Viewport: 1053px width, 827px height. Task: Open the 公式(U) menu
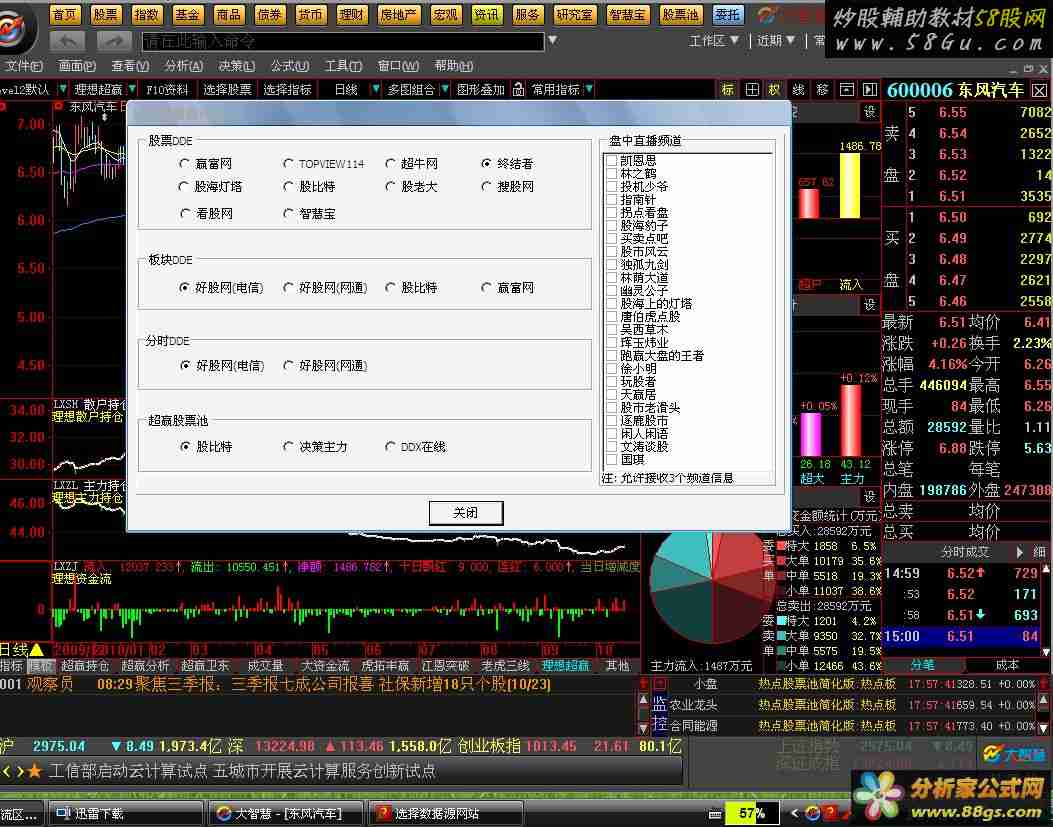(289, 66)
